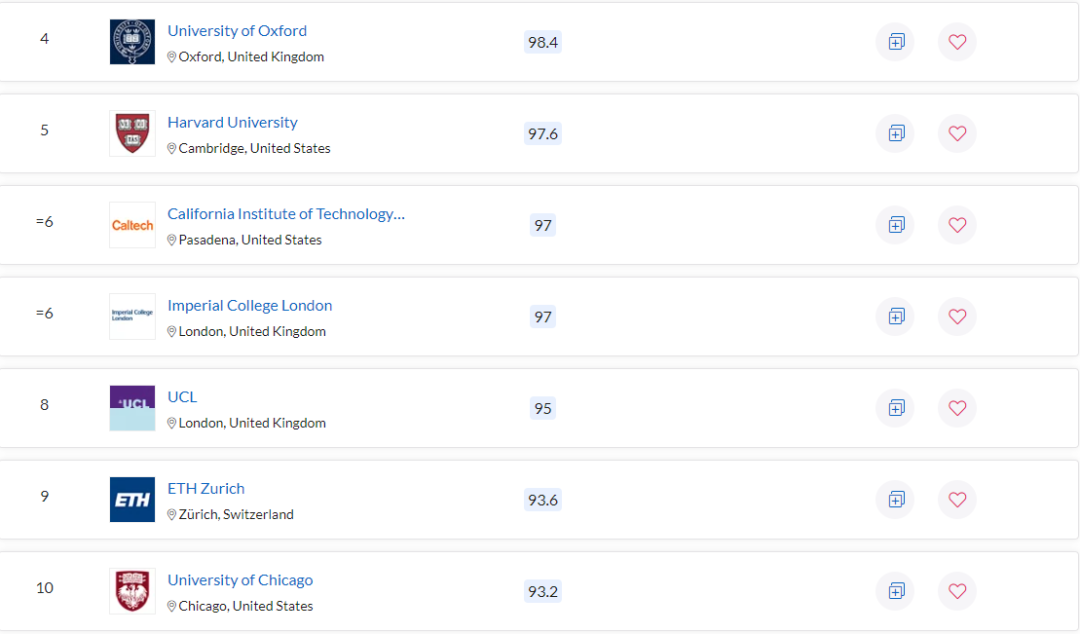
Task: Add ETH Zurich to compare list
Action: pyautogui.click(x=895, y=499)
